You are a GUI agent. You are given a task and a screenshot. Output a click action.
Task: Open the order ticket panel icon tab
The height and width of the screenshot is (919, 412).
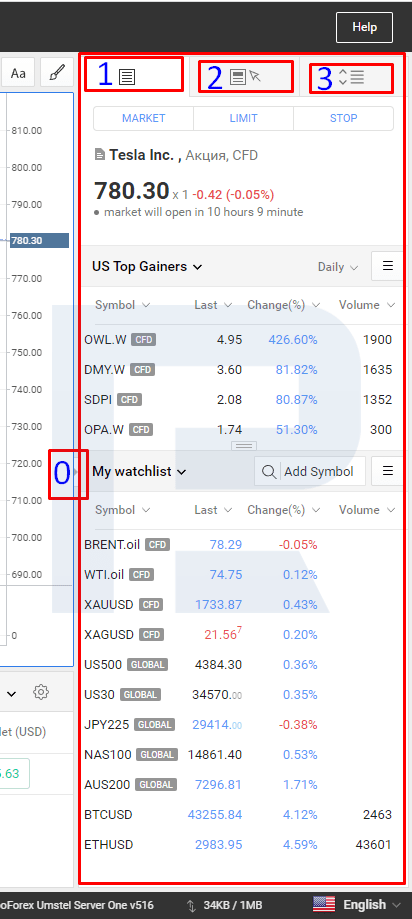point(127,77)
